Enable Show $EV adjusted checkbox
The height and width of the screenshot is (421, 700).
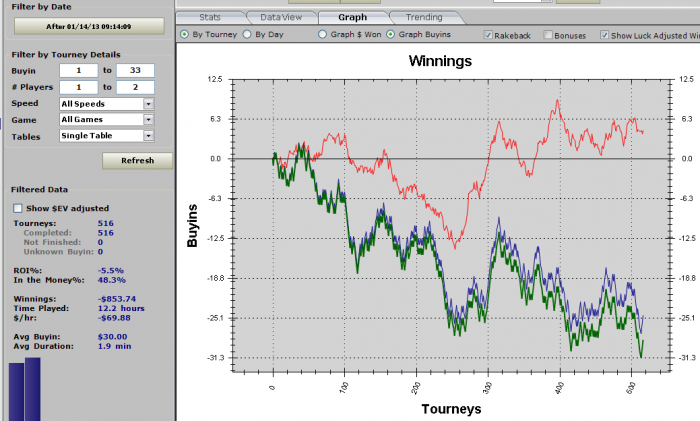[x=18, y=208]
